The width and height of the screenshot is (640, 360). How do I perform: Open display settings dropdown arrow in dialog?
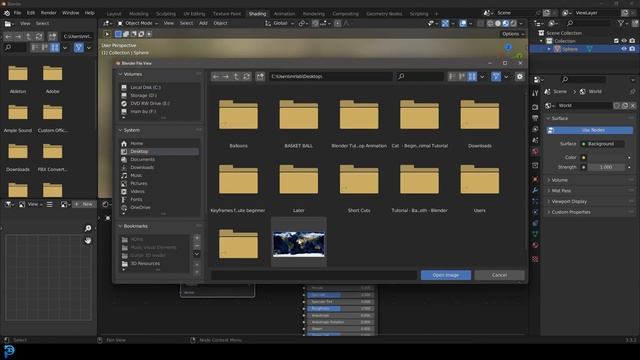[x=482, y=76]
